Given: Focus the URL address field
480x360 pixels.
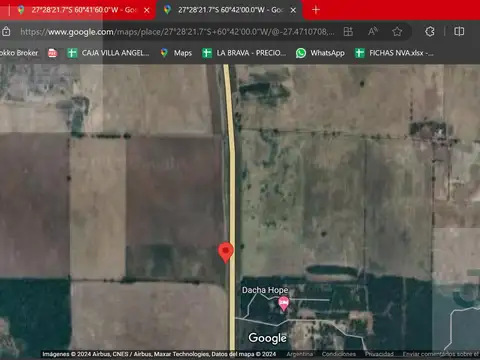Looking at the screenshot, I should pyautogui.click(x=177, y=32).
